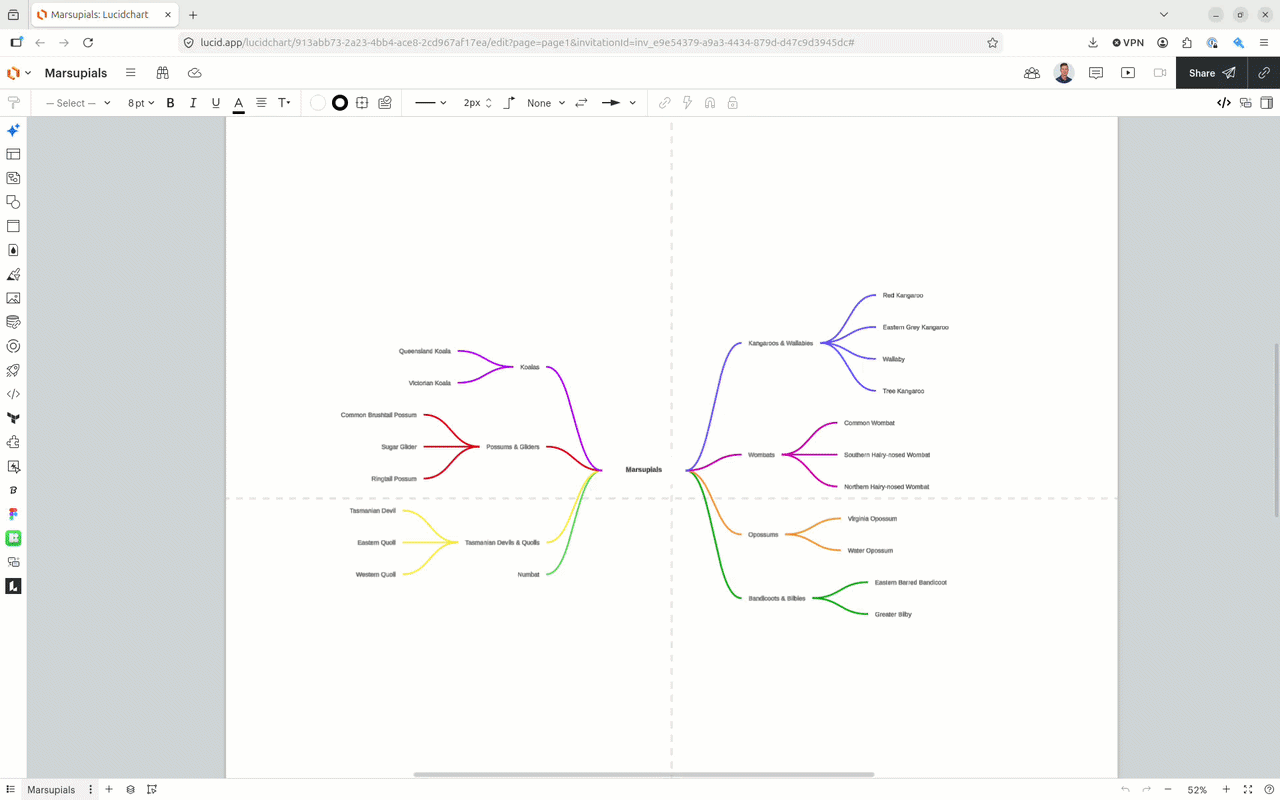Viewport: 1280px width, 800px height.
Task: Click the VPN button in browser toolbar
Action: point(1128,43)
